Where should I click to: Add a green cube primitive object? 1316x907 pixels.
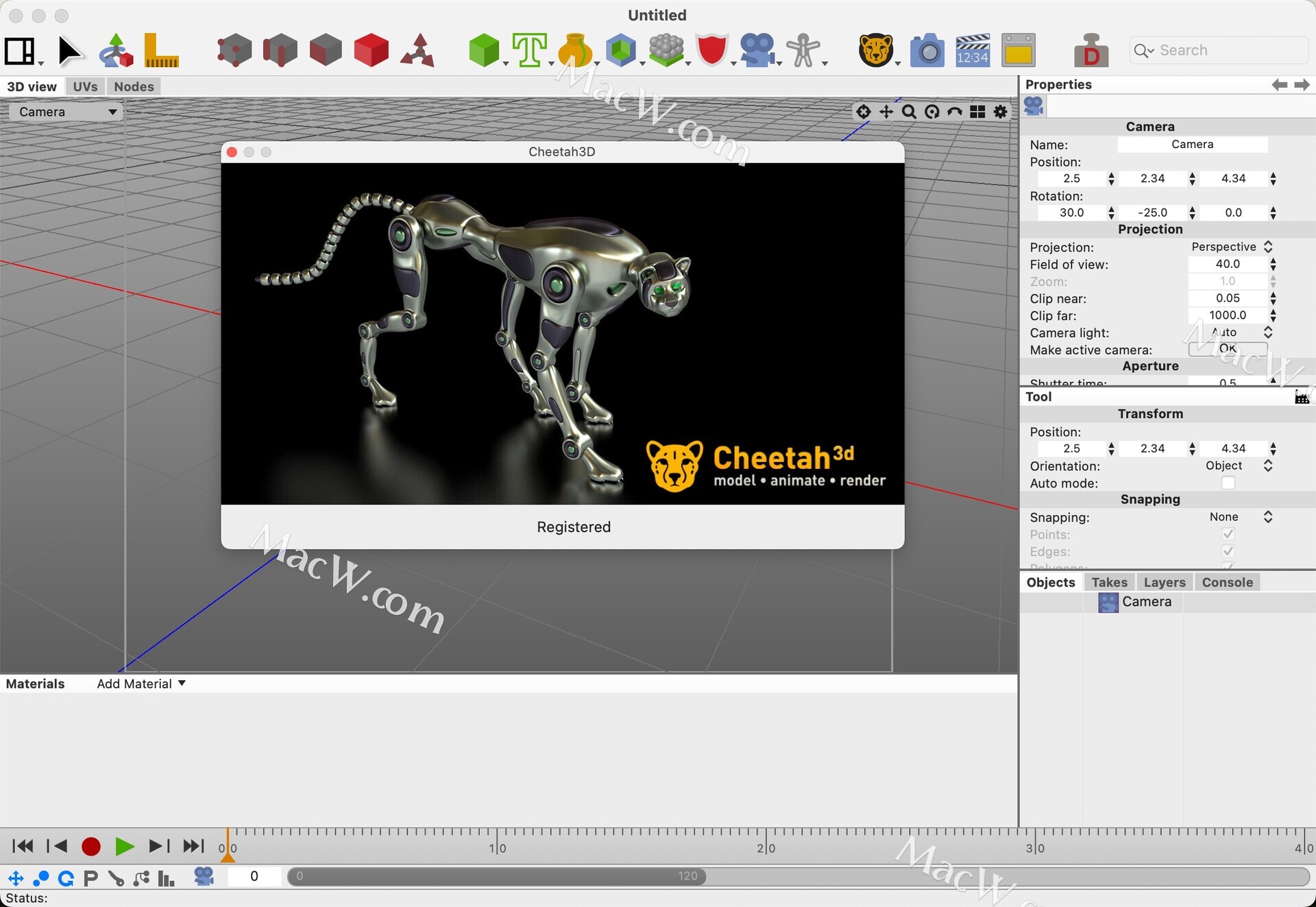click(484, 51)
